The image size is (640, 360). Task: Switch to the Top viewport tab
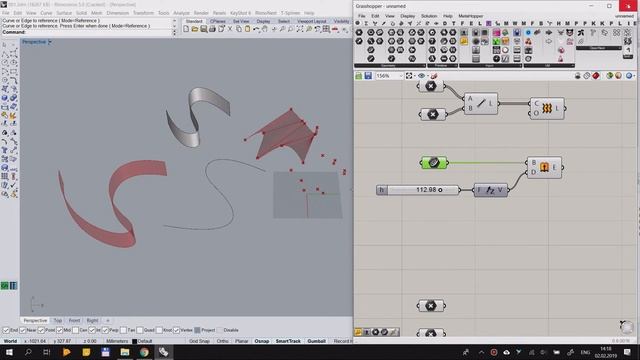coord(58,321)
